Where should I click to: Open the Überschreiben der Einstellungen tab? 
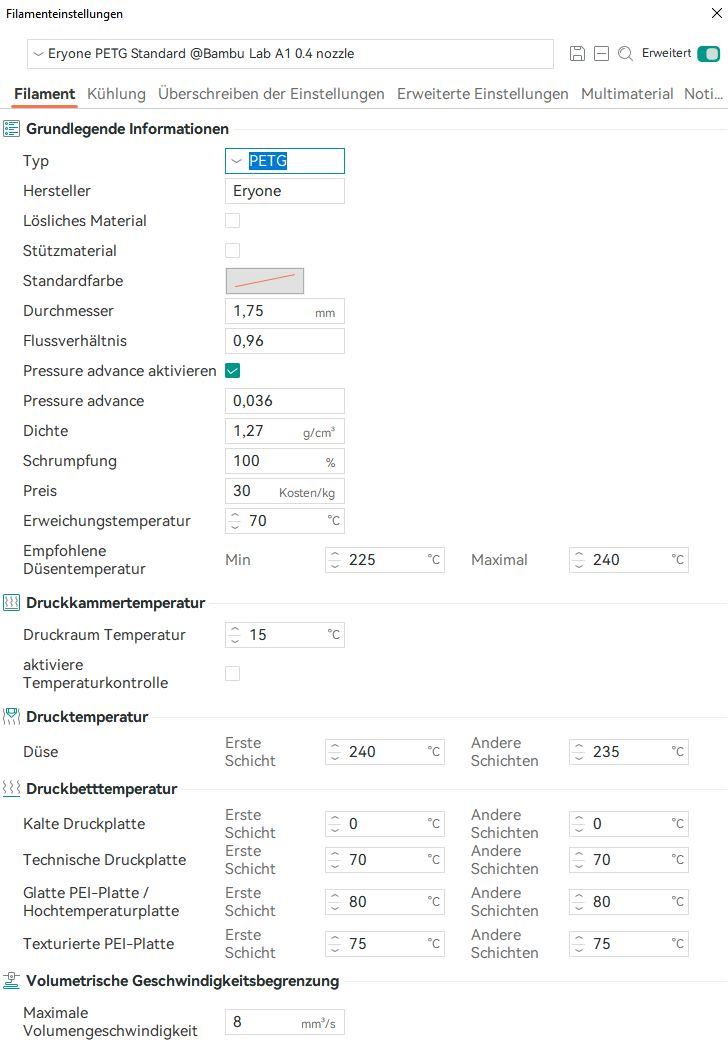pos(271,94)
